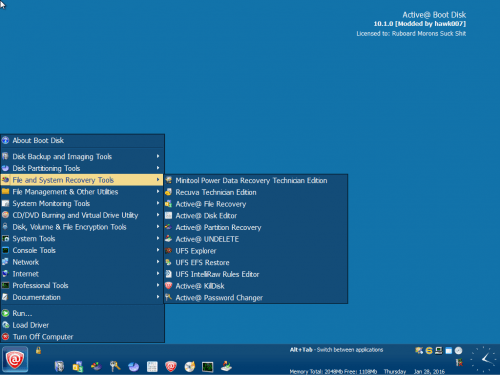This screenshot has height=375, width=500.
Task: Click the computer monitor tray icon
Action: point(439,350)
